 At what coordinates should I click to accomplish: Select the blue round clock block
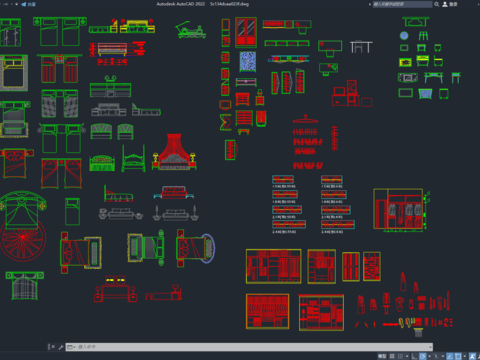pyautogui.click(x=404, y=35)
